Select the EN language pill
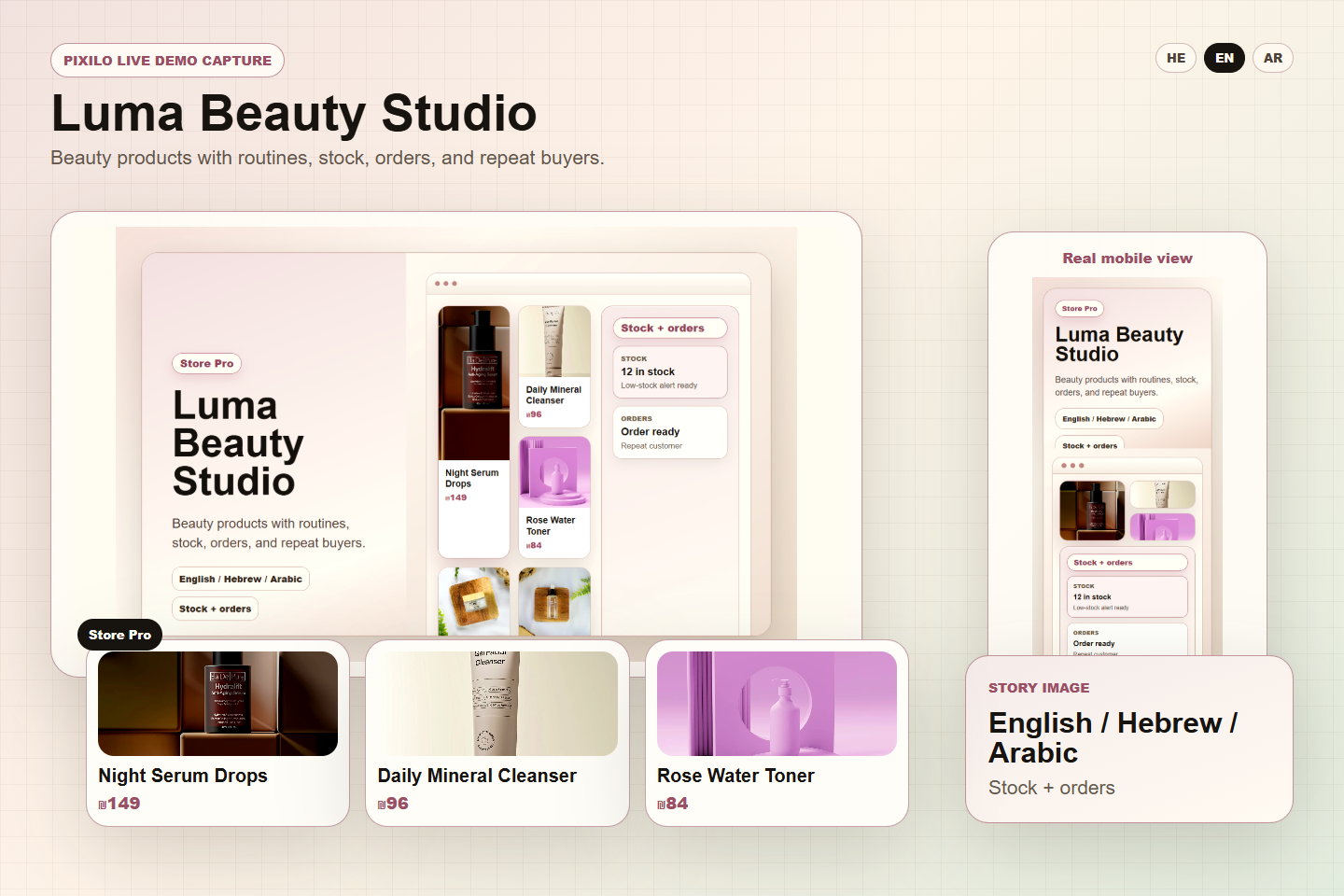The height and width of the screenshot is (896, 1344). pos(1225,58)
